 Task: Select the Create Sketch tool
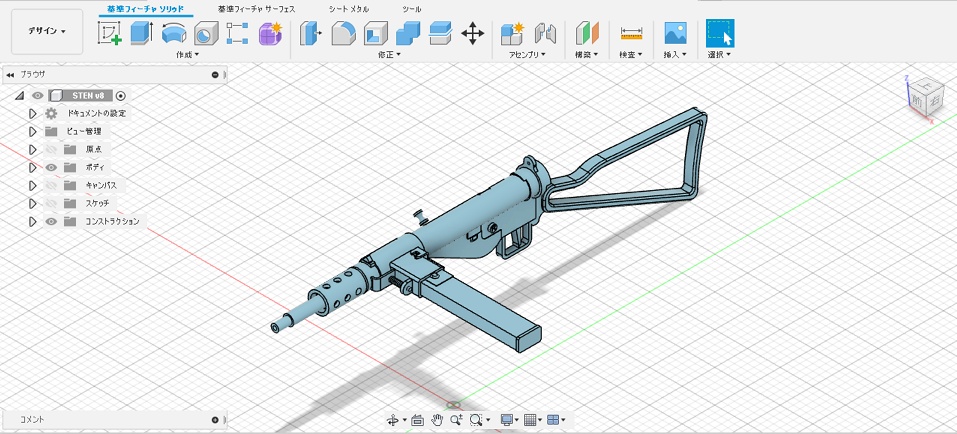pos(109,33)
